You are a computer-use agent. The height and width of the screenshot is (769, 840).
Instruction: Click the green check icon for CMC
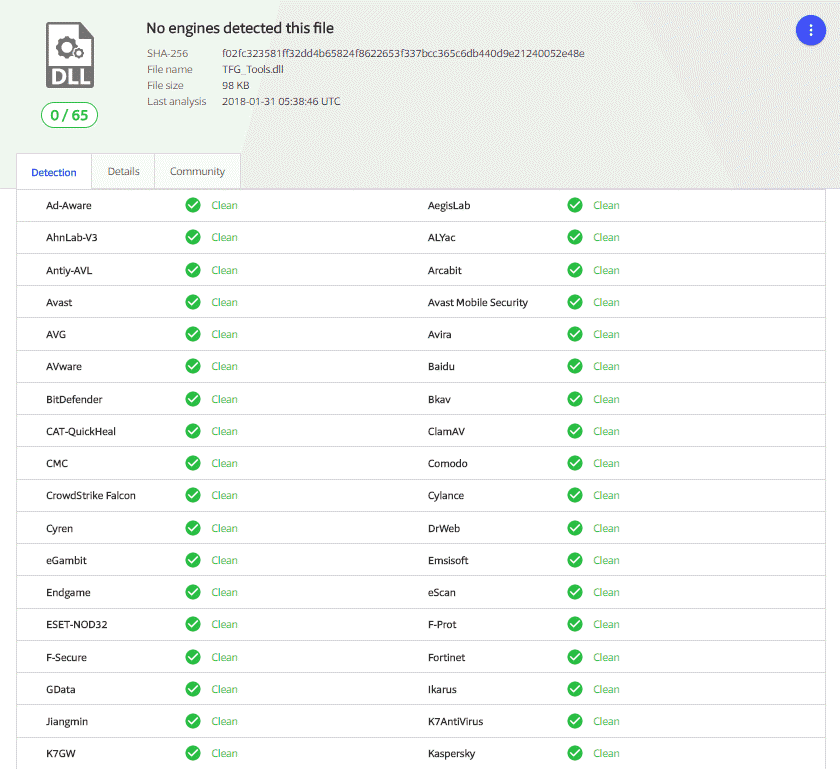tap(193, 464)
